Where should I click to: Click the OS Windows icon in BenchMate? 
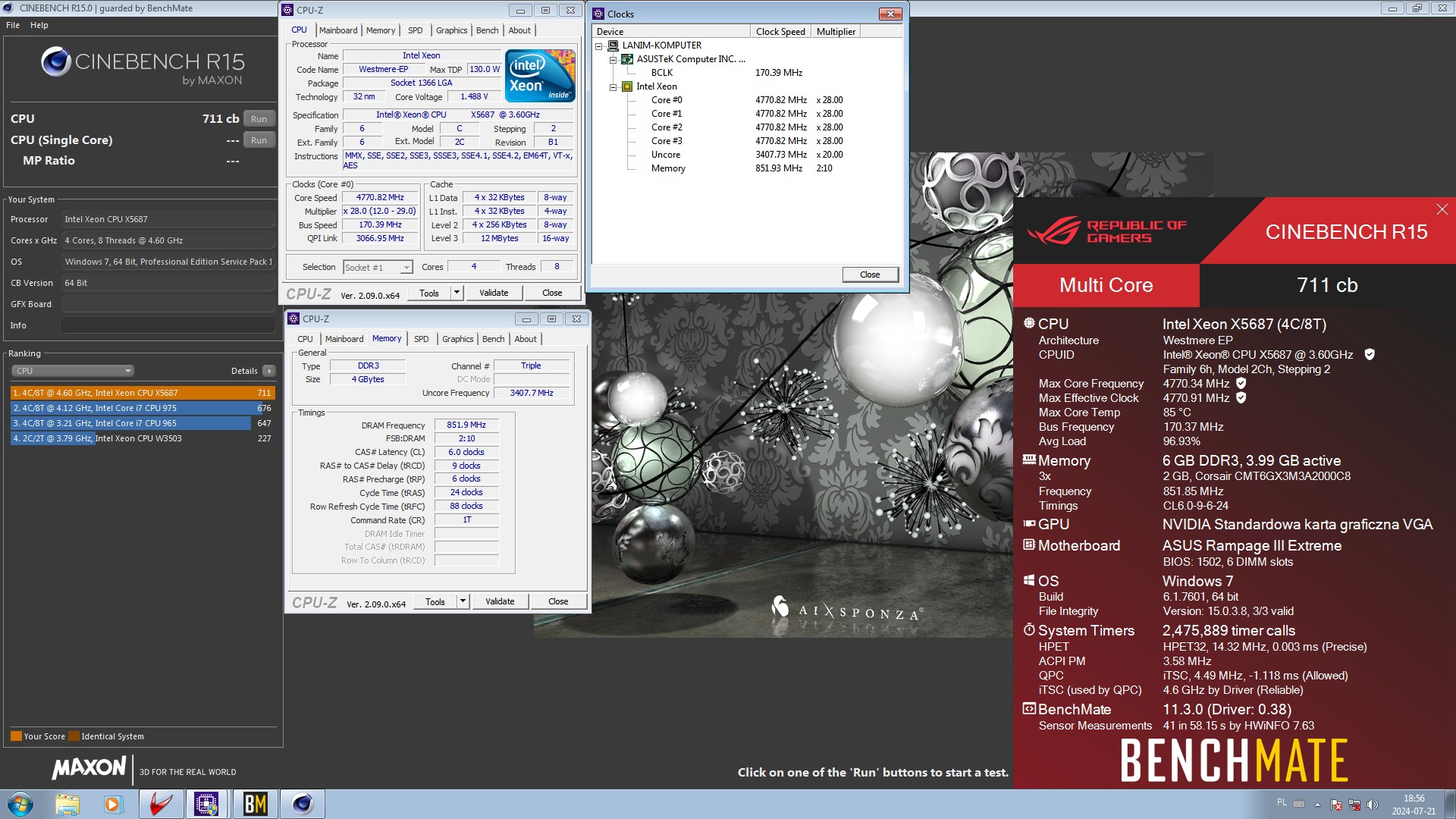pyautogui.click(x=1029, y=580)
